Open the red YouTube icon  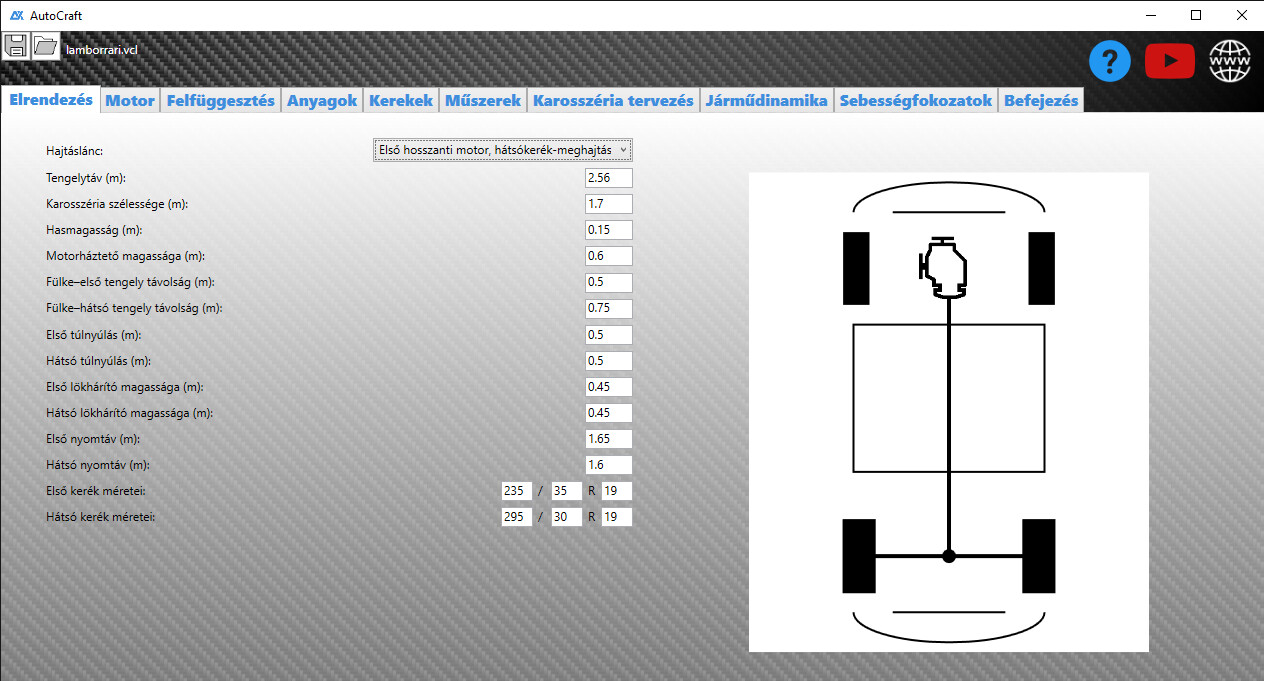(1169, 62)
